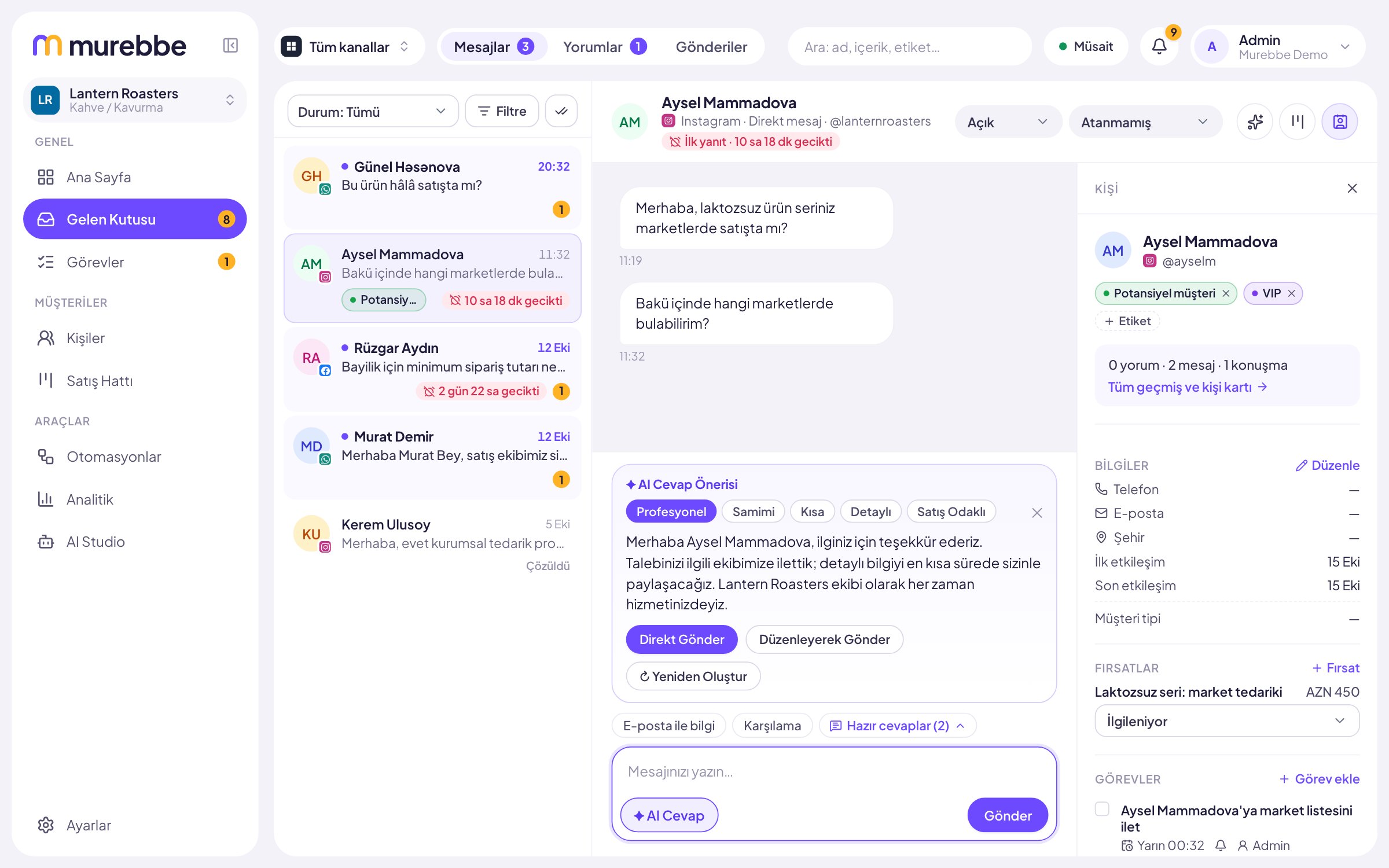Click the AI sparkle icon in conversation header
1389x868 pixels.
coord(1255,122)
